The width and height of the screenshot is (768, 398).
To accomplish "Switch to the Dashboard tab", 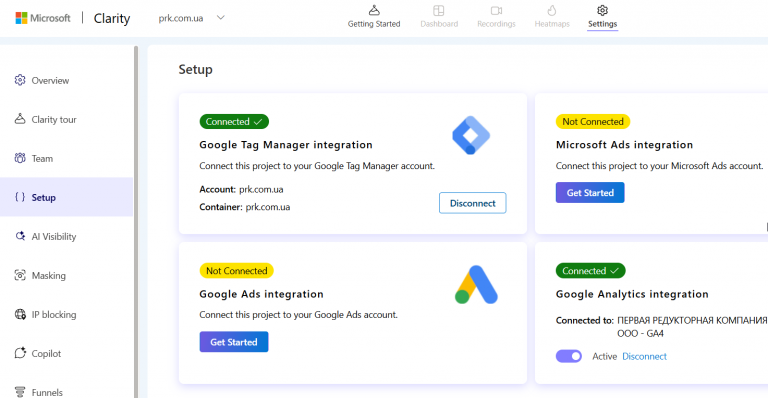I will click(x=439, y=17).
